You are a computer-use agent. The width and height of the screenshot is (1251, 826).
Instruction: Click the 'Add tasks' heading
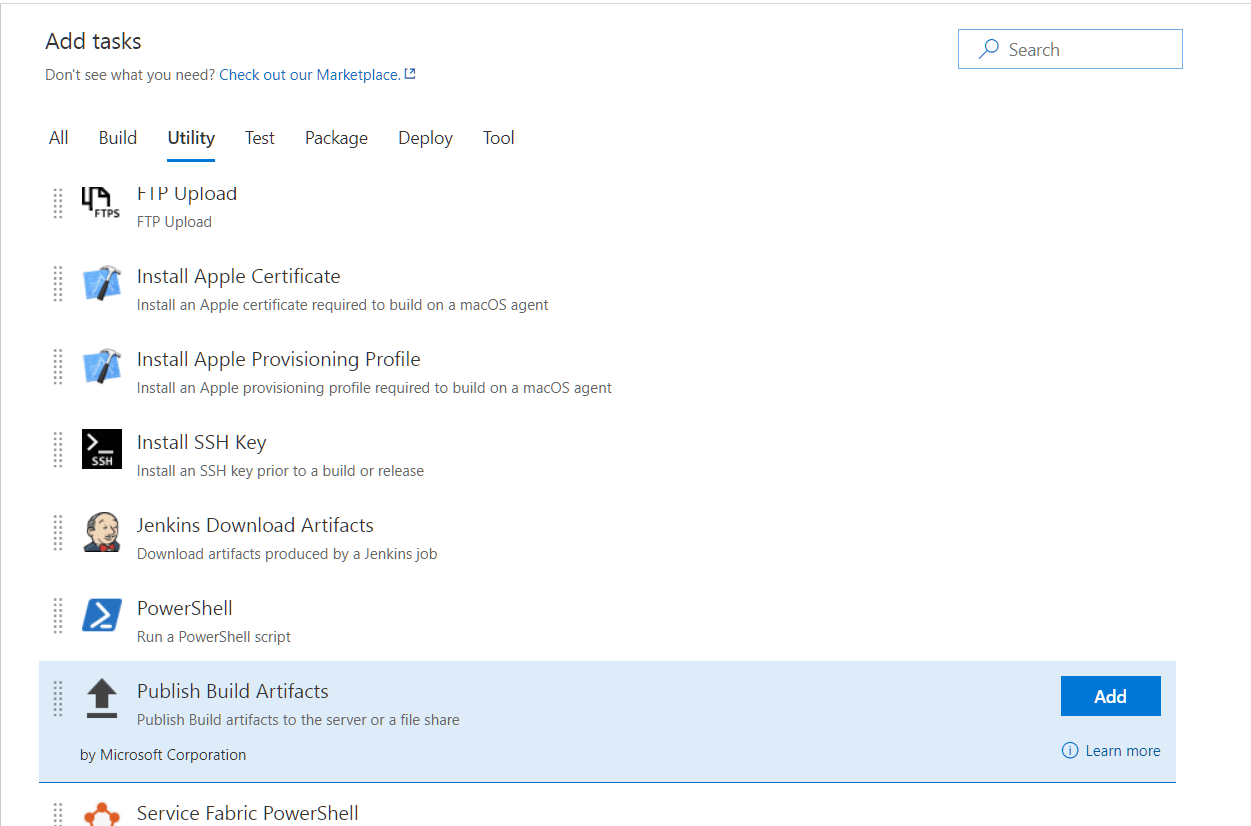click(94, 41)
